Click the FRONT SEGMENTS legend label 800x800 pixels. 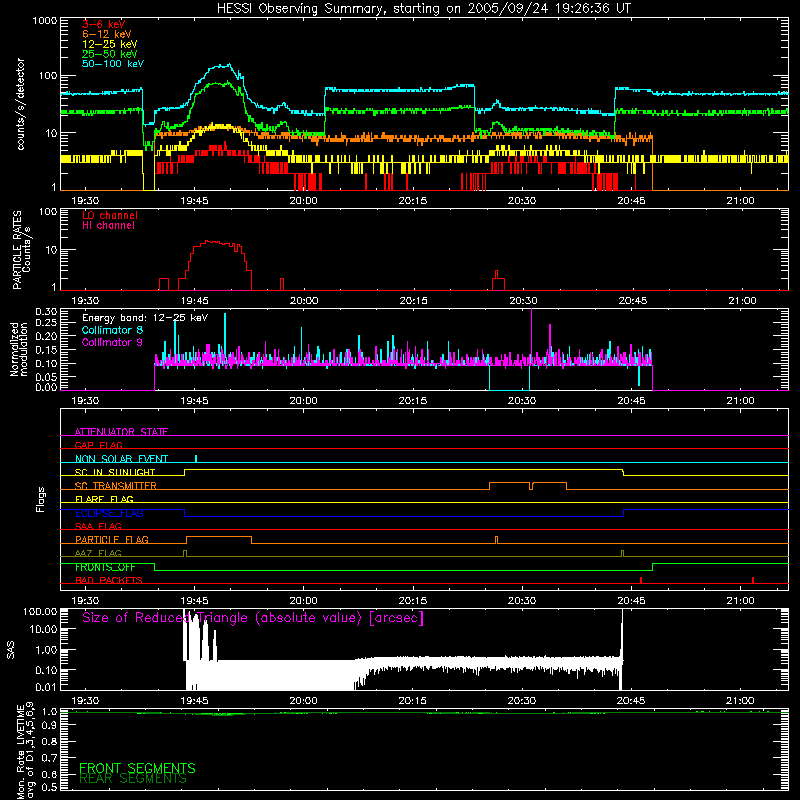[137, 768]
